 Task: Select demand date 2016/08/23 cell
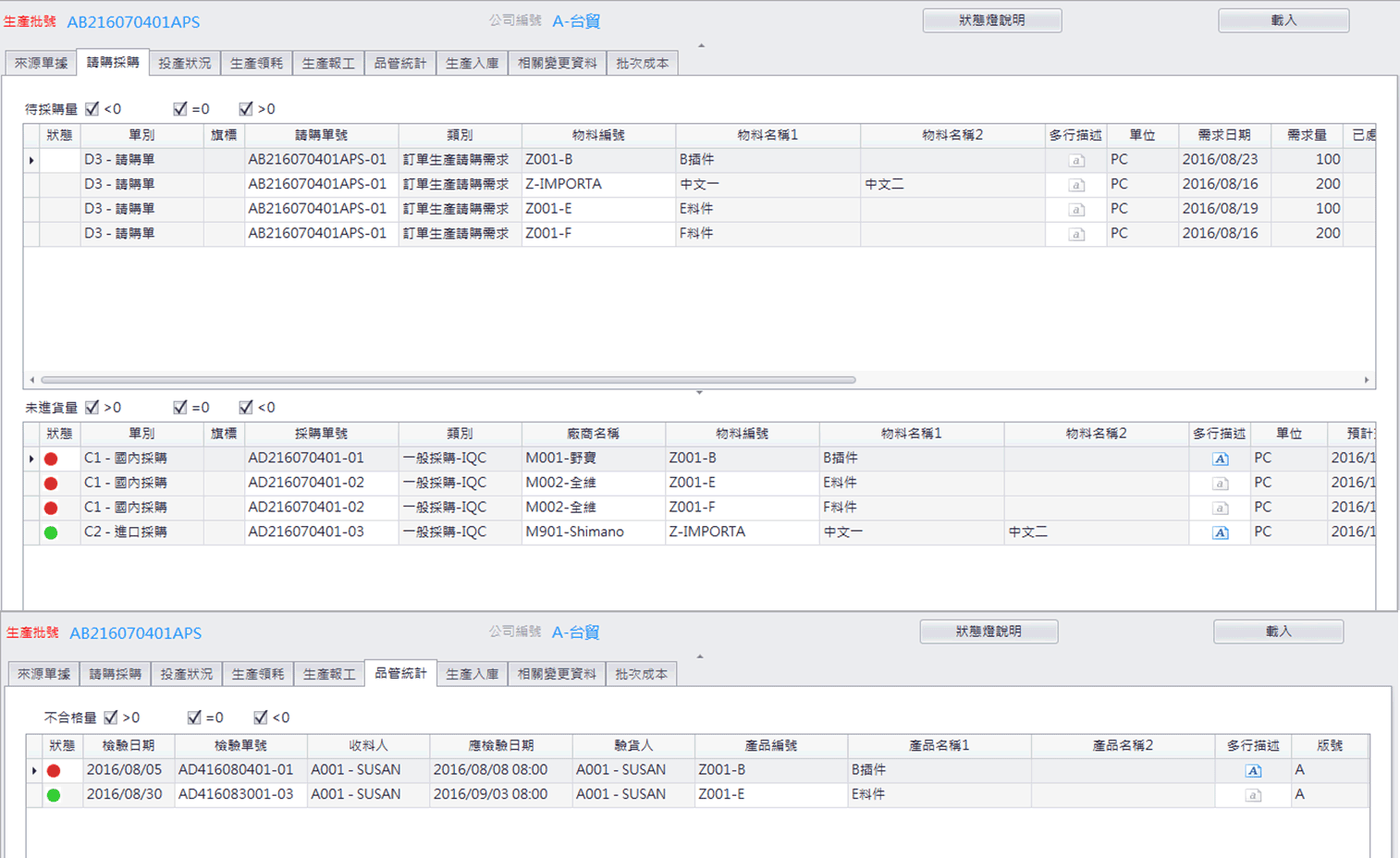point(1224,160)
